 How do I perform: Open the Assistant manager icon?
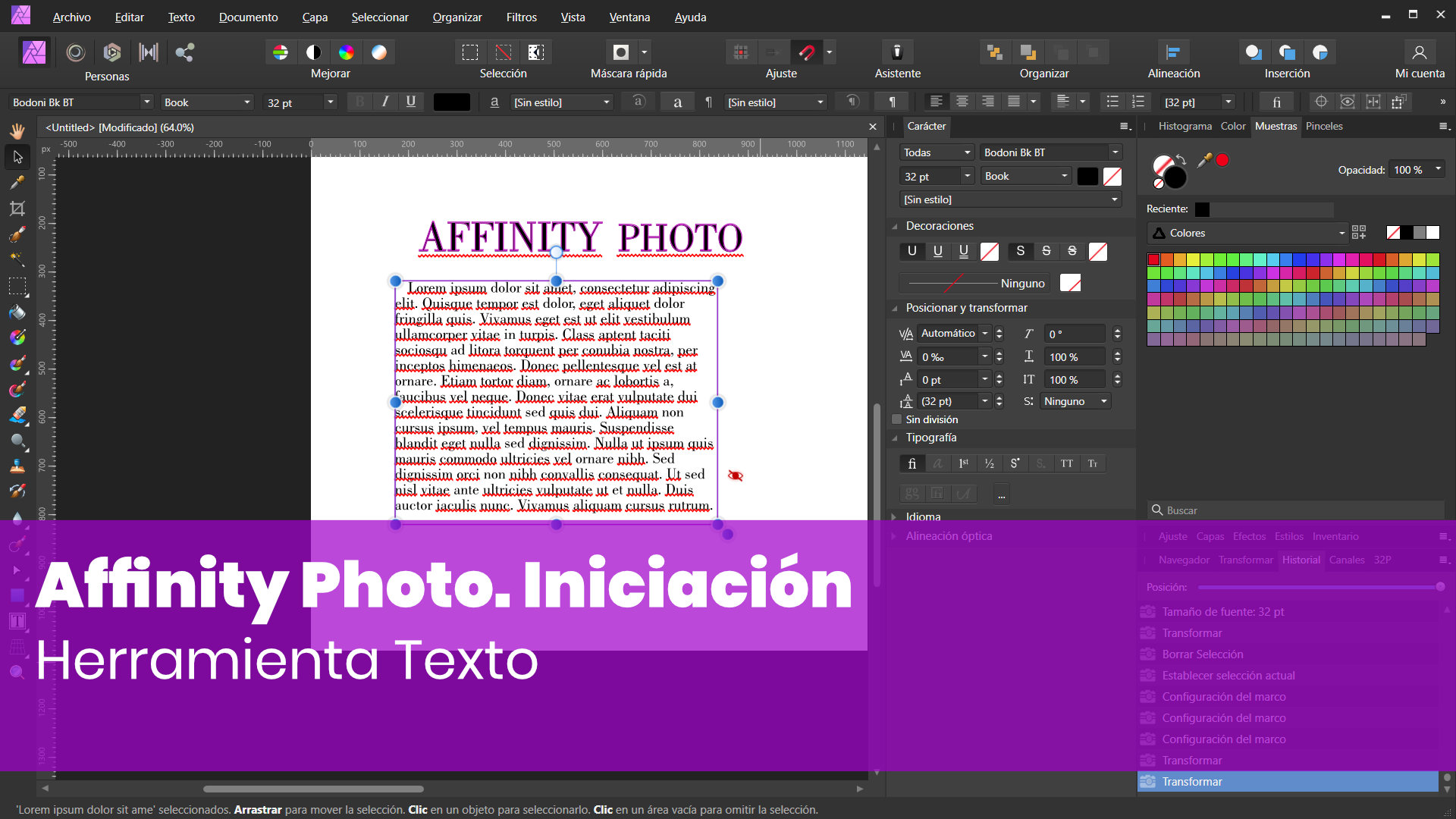point(897,52)
